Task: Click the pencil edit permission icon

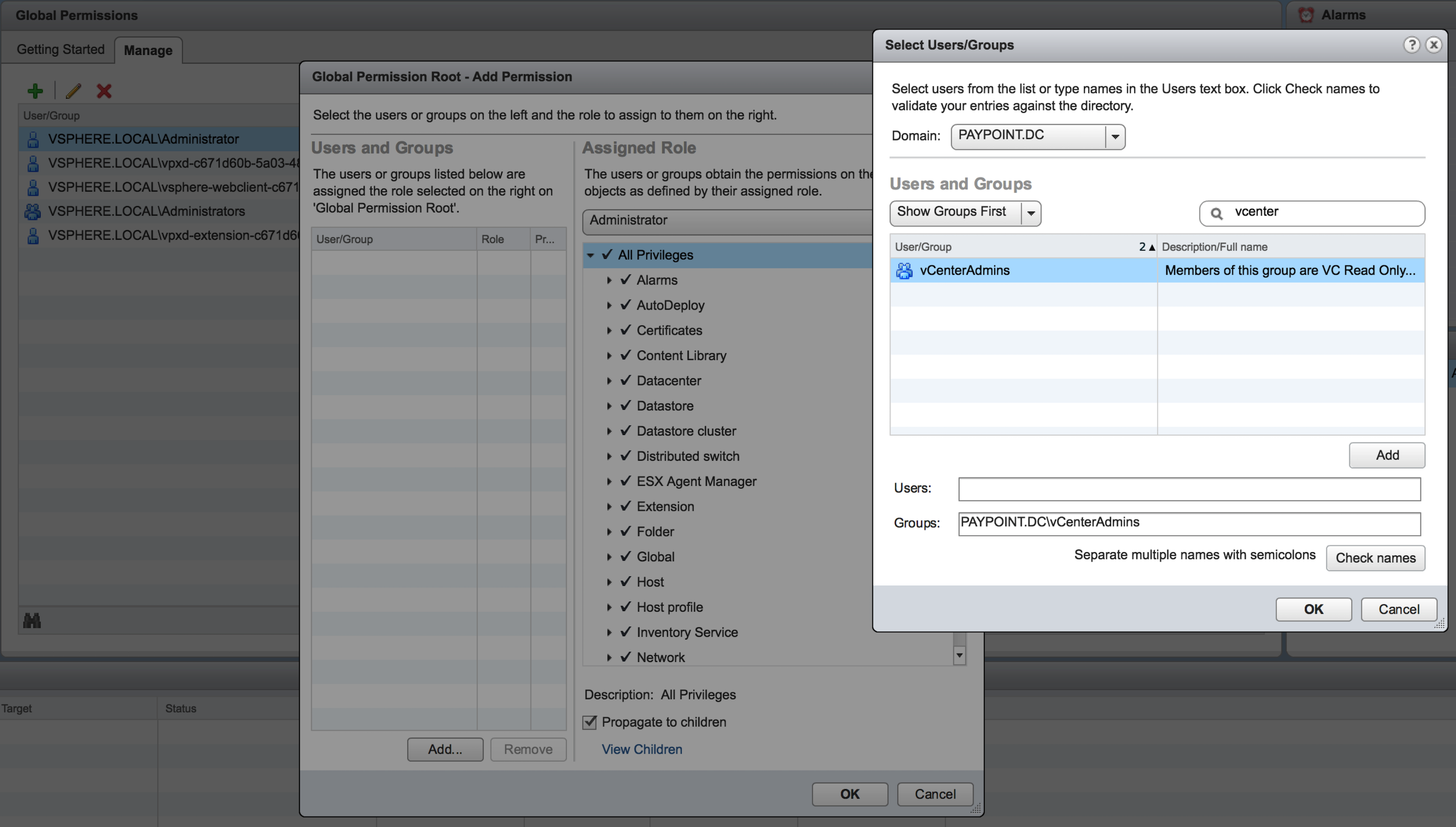Action: [x=74, y=91]
